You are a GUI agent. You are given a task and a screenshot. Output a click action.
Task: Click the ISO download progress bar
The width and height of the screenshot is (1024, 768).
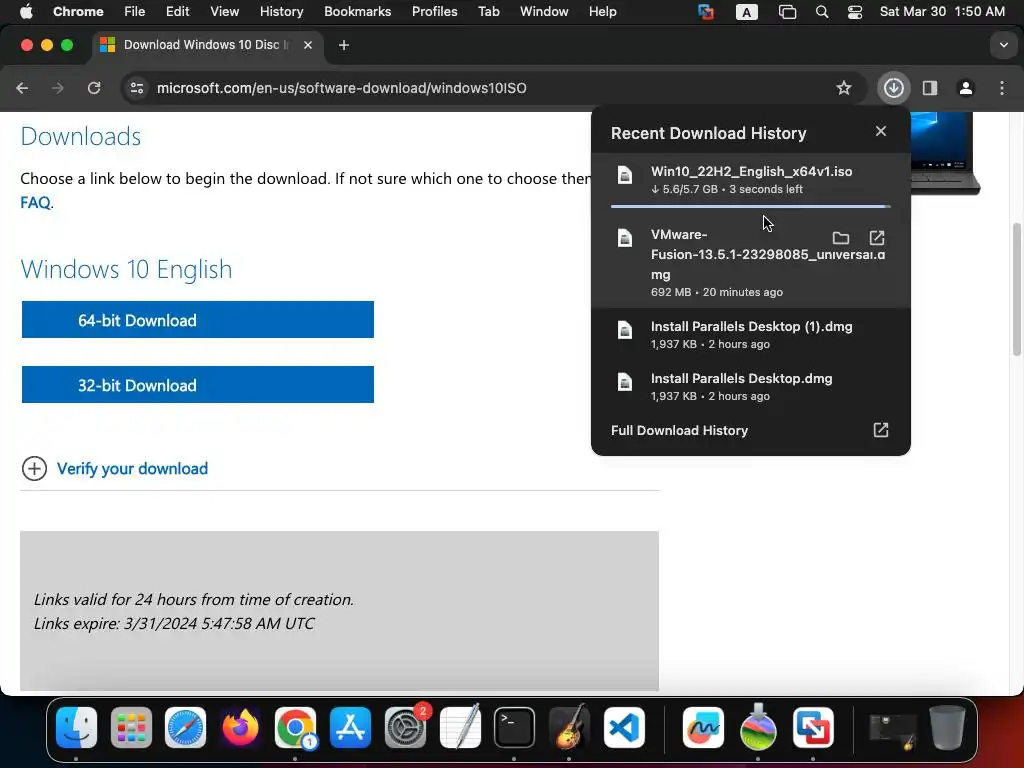click(x=750, y=206)
